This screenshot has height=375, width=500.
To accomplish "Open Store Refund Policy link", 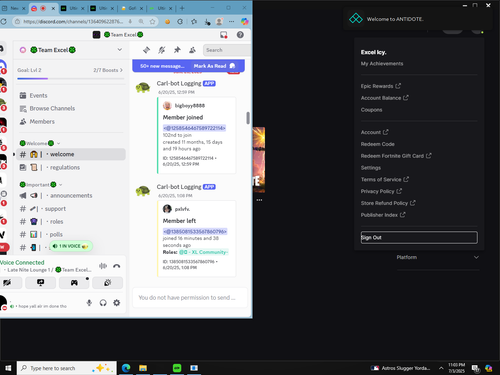I will tap(388, 203).
